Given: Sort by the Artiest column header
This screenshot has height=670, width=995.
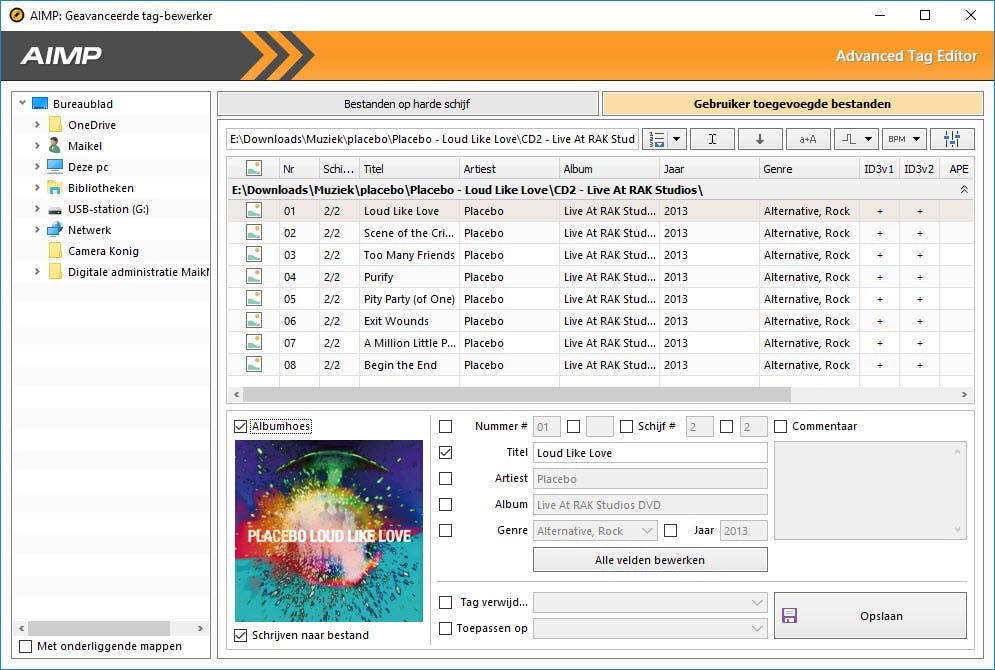Looking at the screenshot, I should (509, 169).
